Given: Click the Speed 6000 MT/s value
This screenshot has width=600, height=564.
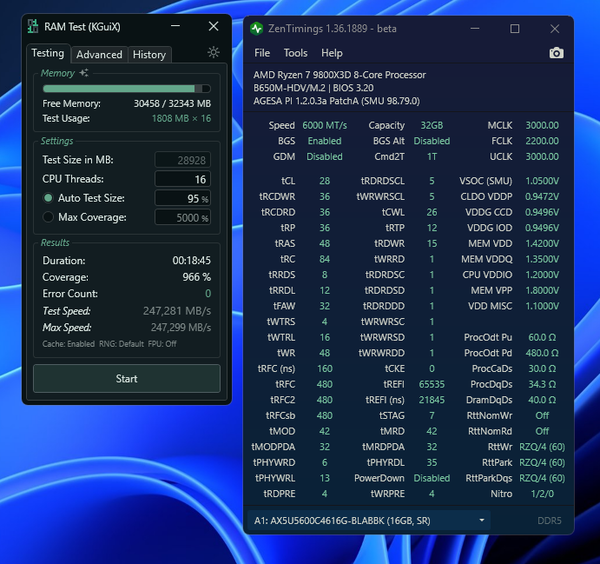Looking at the screenshot, I should tap(324, 126).
